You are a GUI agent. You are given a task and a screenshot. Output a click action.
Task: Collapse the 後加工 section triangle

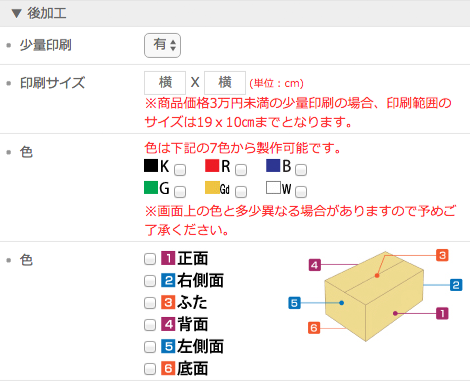(16, 14)
